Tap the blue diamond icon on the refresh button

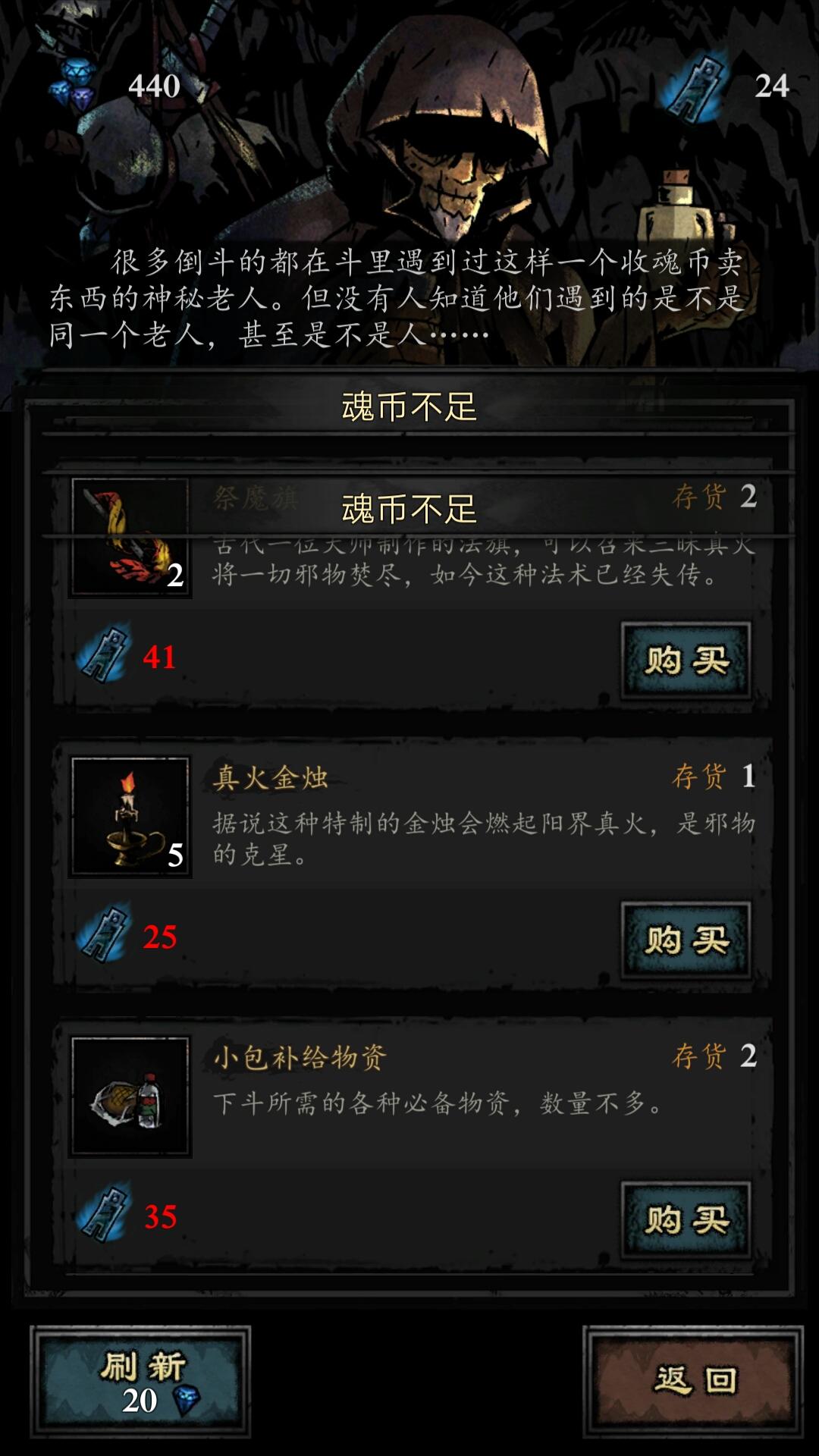tap(187, 1401)
